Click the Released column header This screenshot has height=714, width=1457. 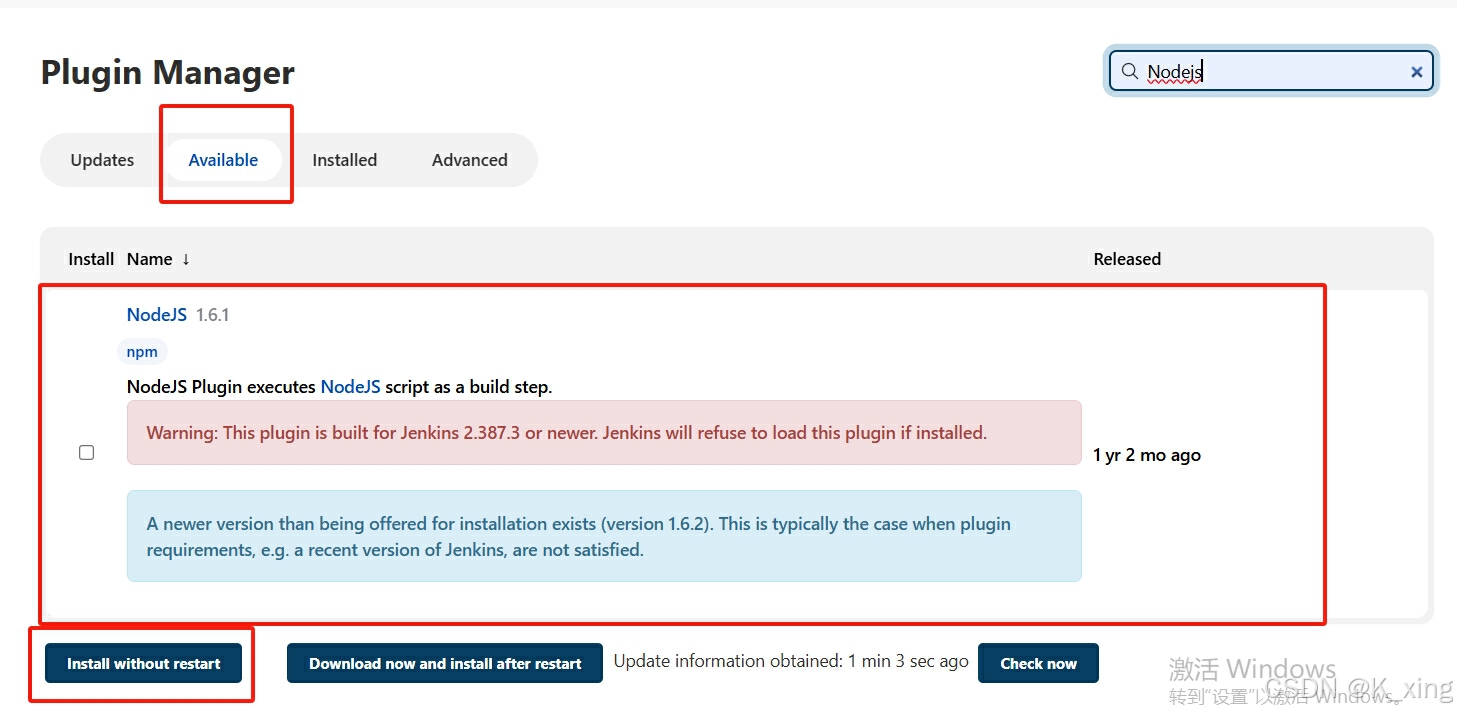click(x=1127, y=259)
